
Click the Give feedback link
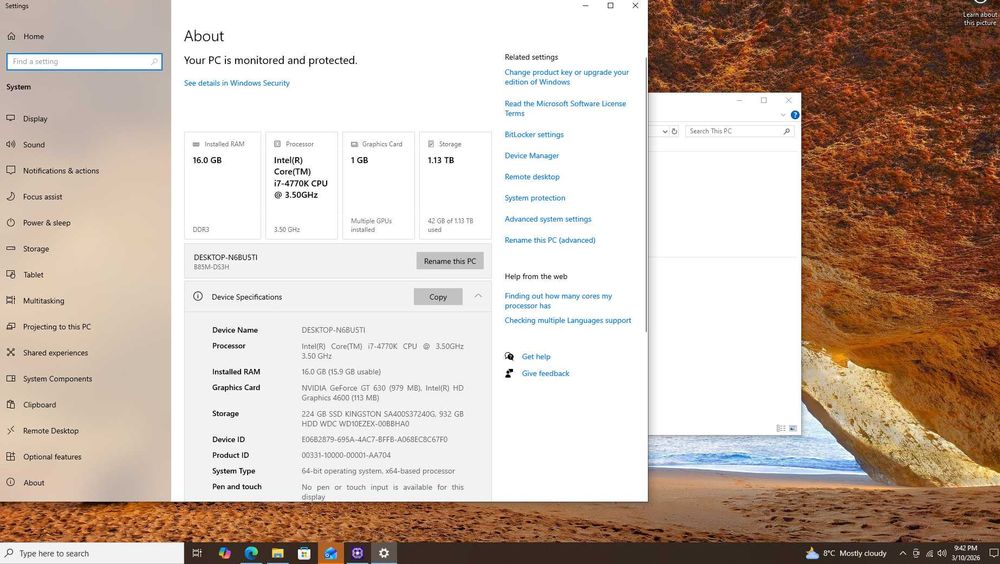point(545,373)
